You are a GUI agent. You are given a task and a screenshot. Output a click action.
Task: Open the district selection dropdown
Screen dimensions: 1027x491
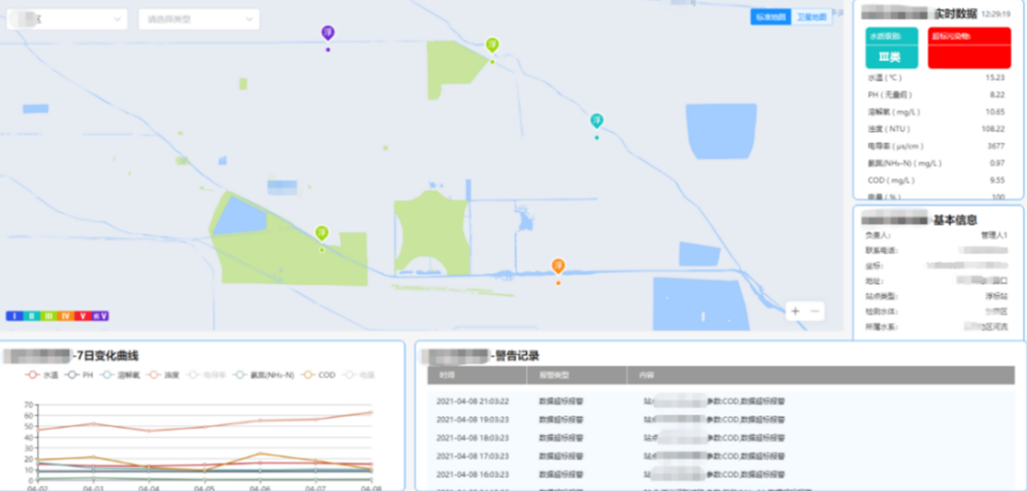[x=67, y=19]
